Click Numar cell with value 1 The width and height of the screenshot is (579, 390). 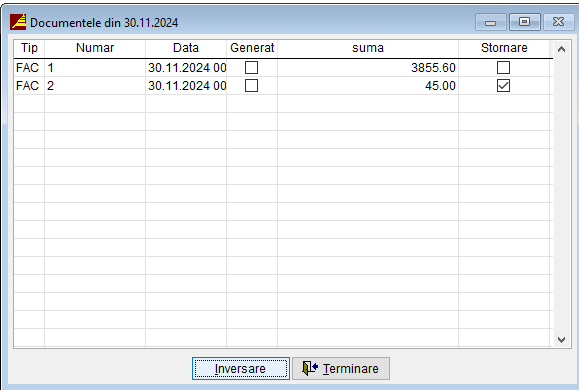pyautogui.click(x=95, y=68)
